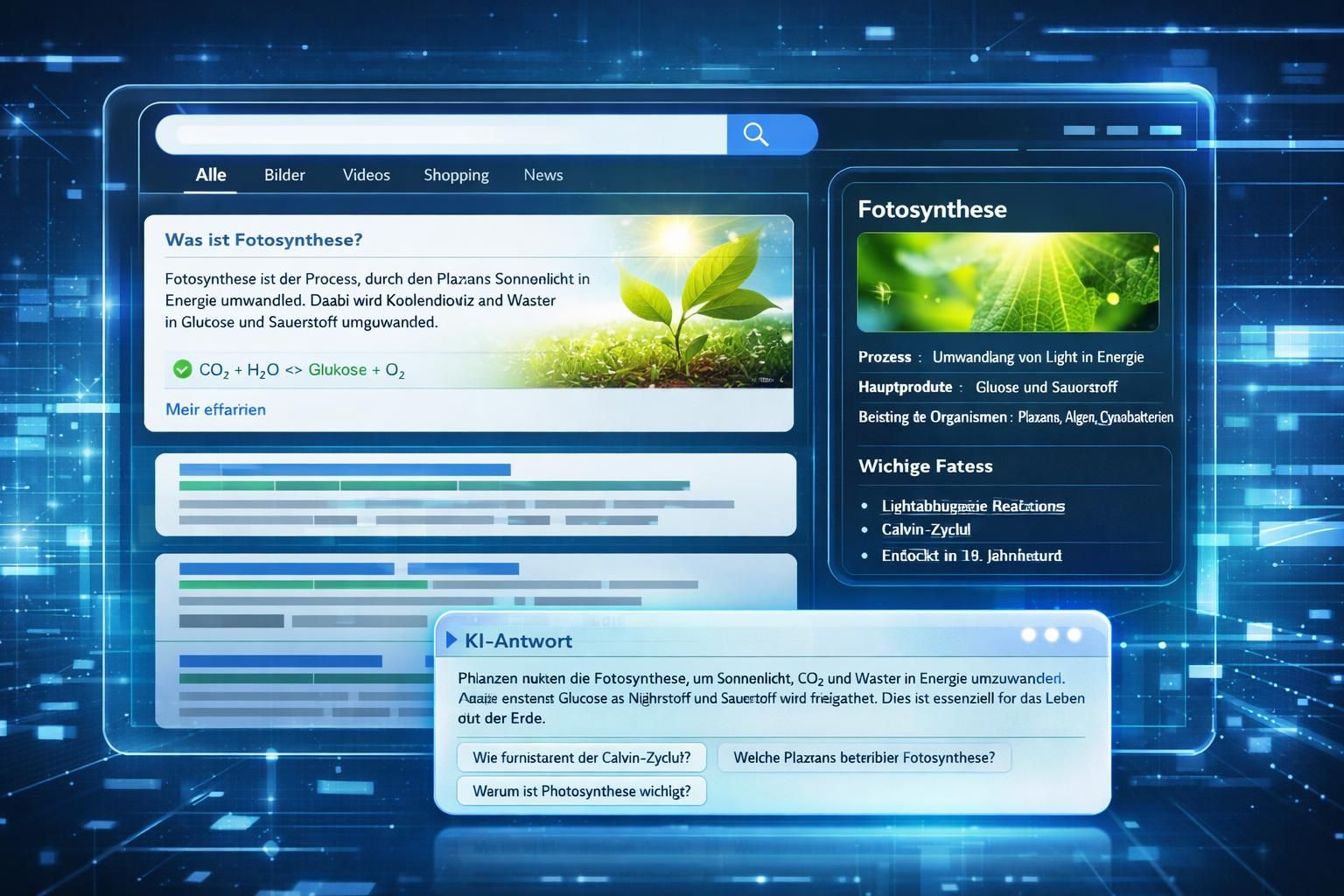
Task: Click the last dot in KI-Antwort header
Action: 1074,634
